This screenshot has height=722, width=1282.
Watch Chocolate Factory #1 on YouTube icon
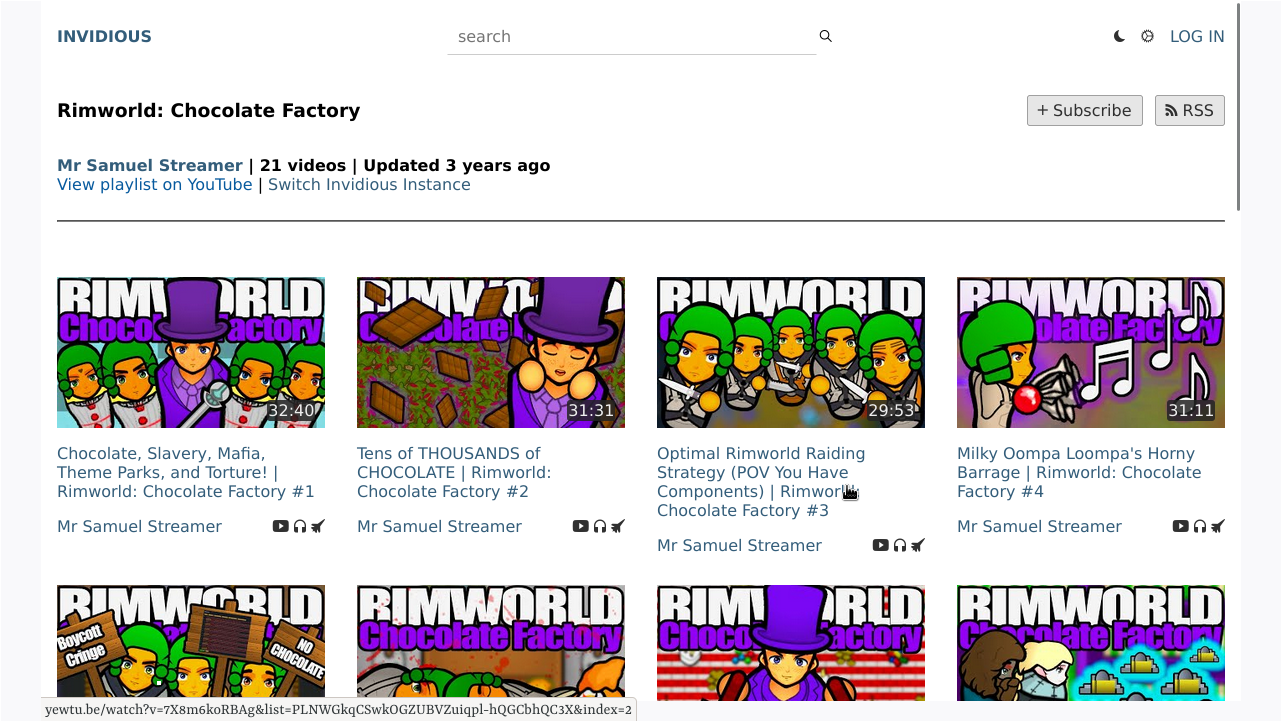pyautogui.click(x=280, y=526)
